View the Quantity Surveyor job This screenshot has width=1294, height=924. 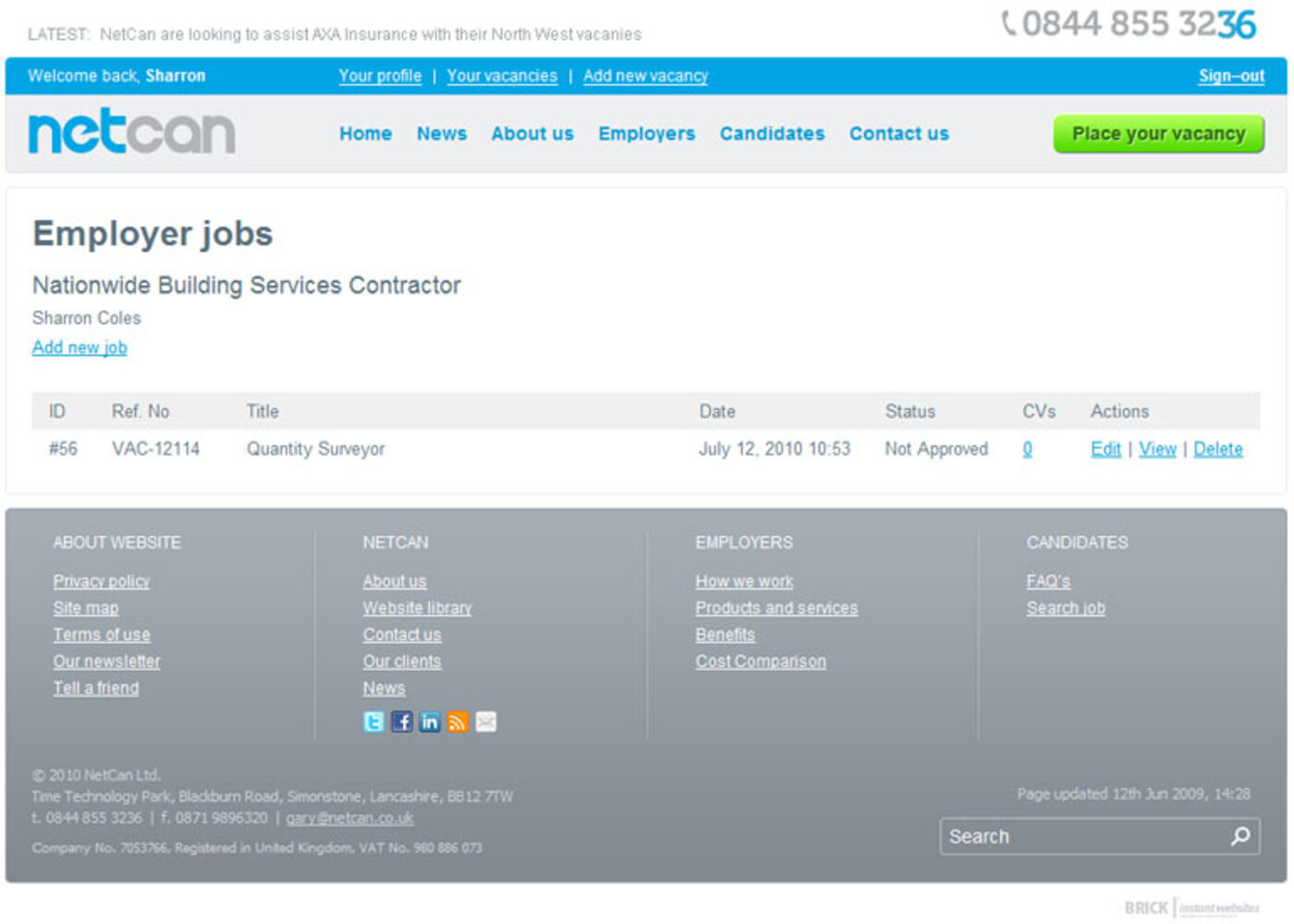(x=1157, y=449)
